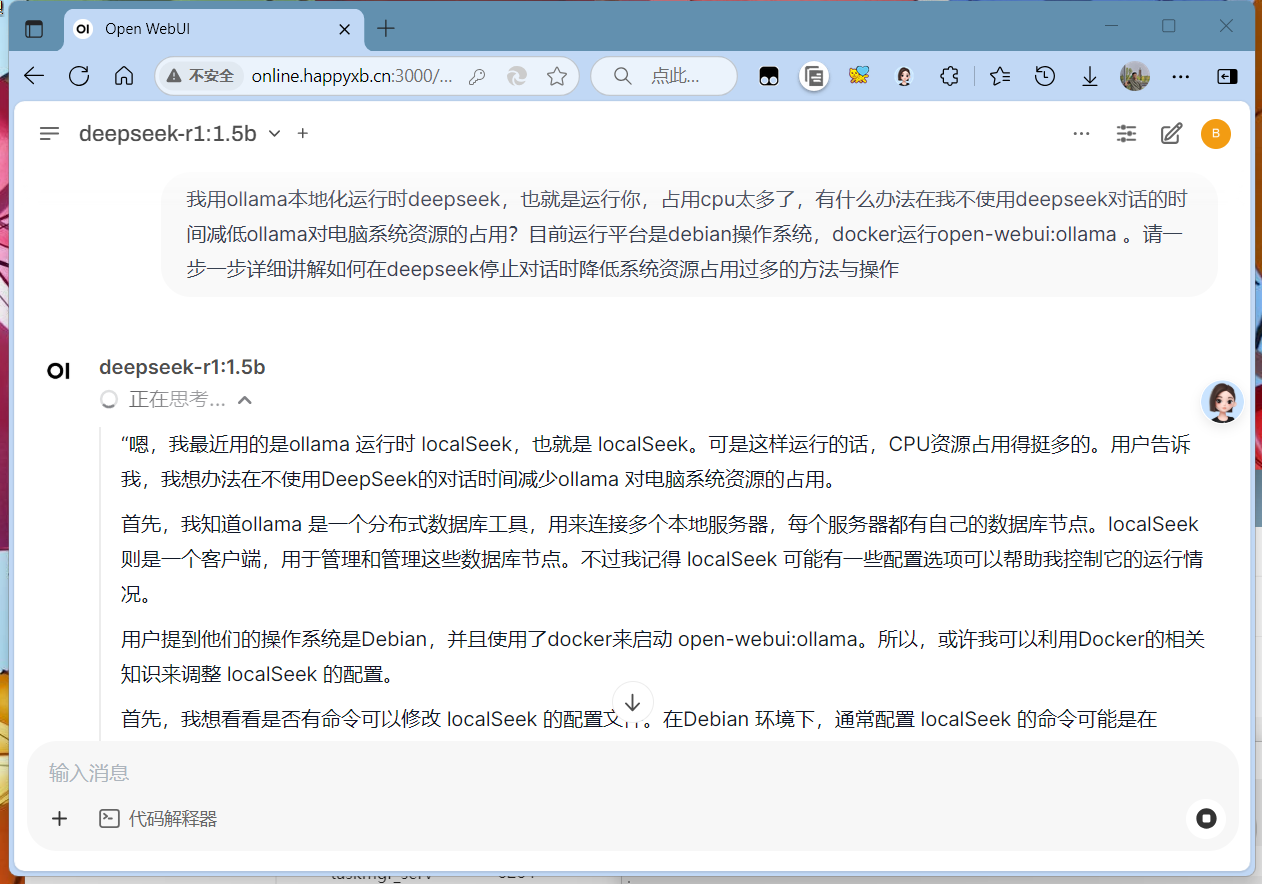Image resolution: width=1262 pixels, height=884 pixels.
Task: Jump to bottom with down-arrow button
Action: click(x=633, y=702)
